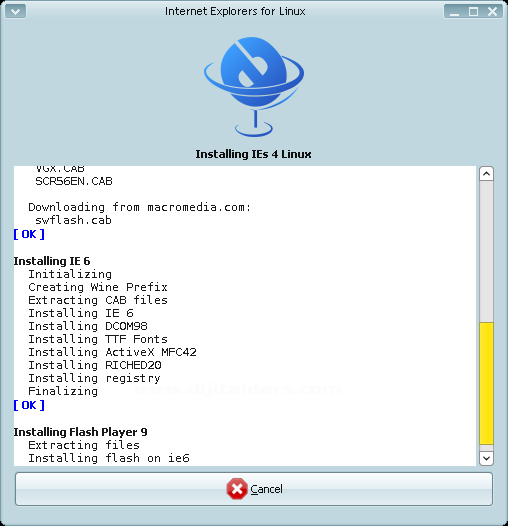Click the second blue [ OK ] status

pos(29,405)
